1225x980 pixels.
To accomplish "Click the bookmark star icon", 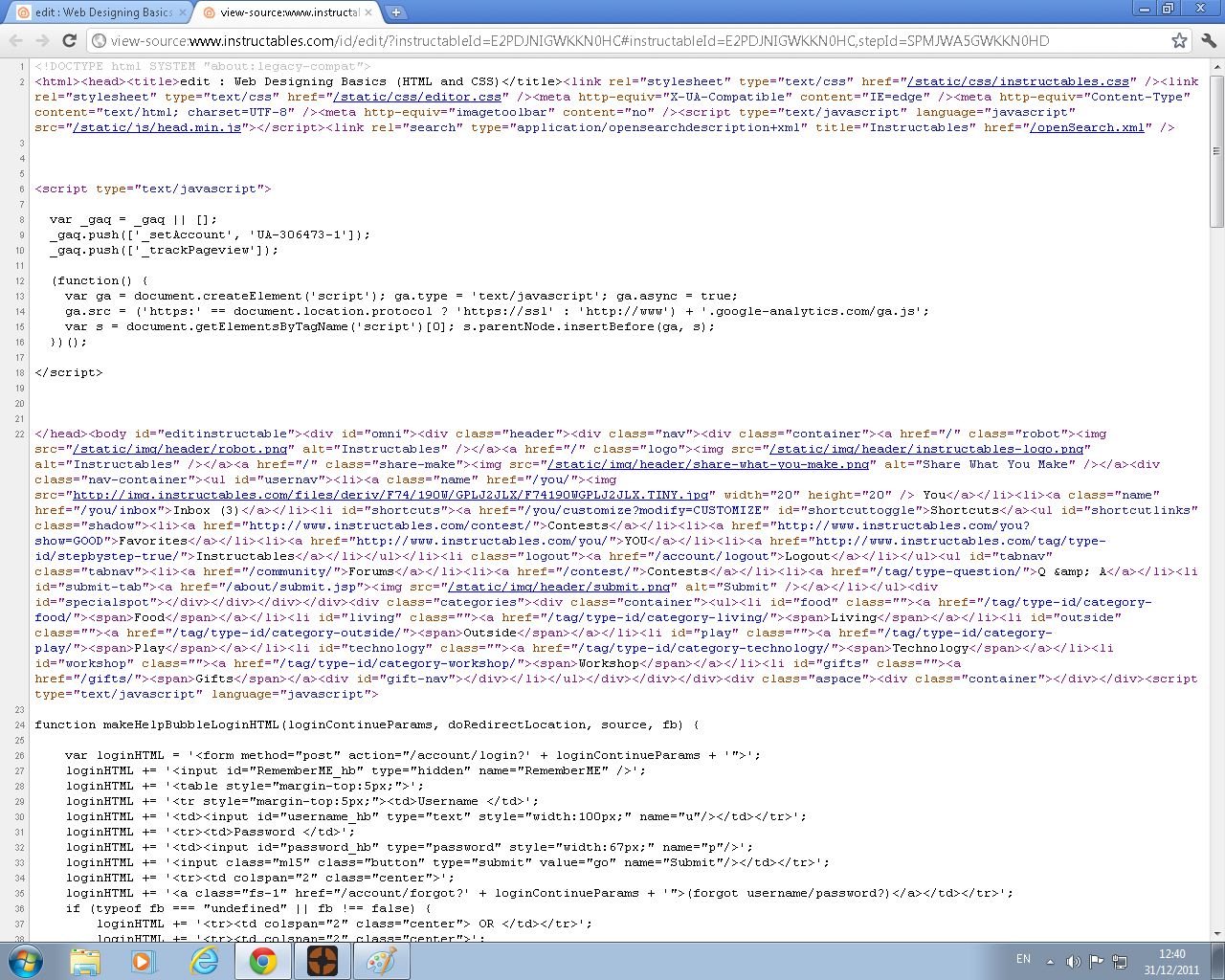I will [x=1179, y=41].
